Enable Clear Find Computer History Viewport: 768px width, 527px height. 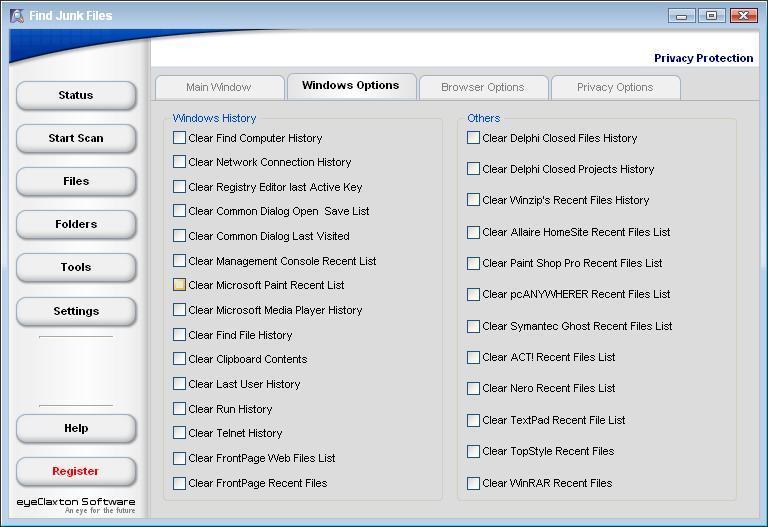click(179, 138)
